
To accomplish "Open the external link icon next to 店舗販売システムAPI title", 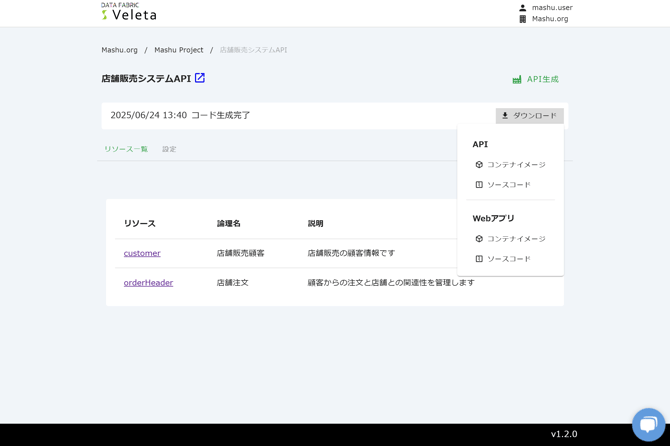I will [200, 78].
